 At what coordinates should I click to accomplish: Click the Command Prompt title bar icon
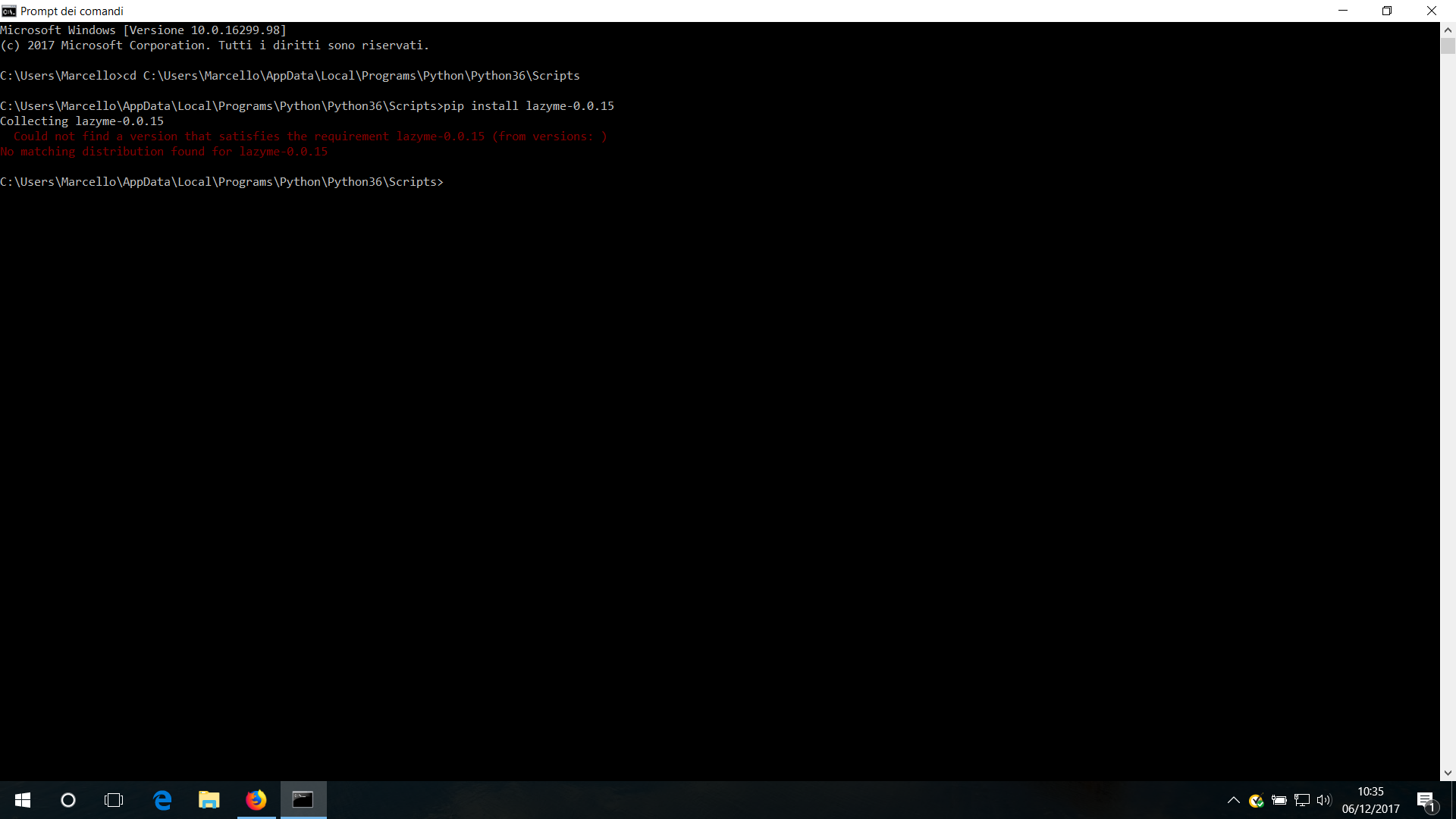[9, 11]
